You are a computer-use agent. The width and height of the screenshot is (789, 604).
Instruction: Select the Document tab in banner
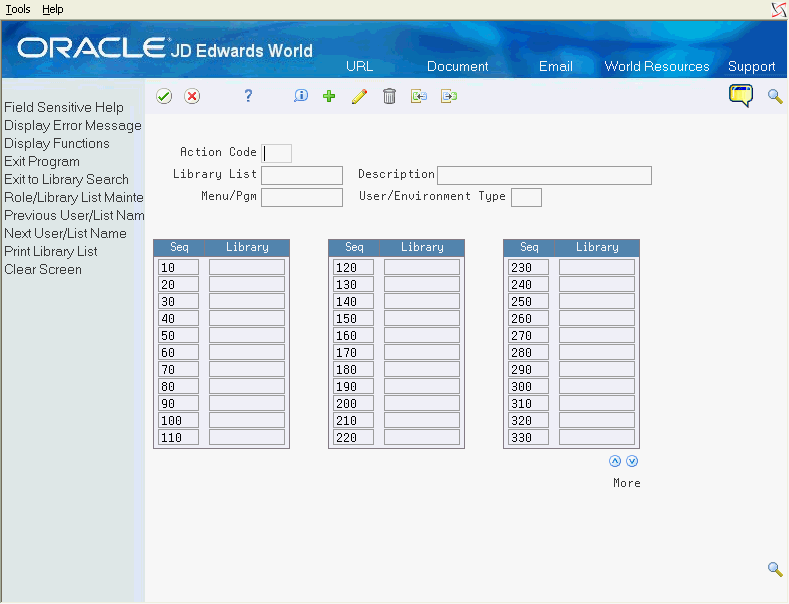point(457,66)
